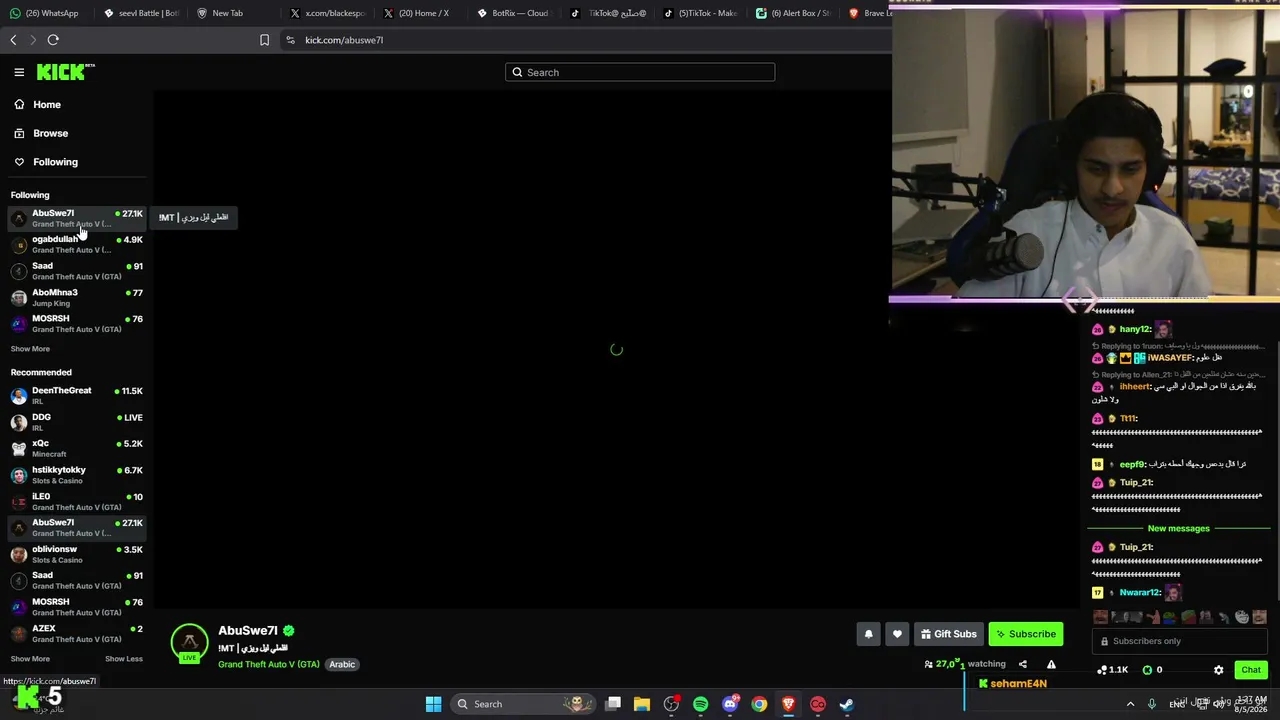Open Browse in the Kick sidebar
The width and height of the screenshot is (1280, 720).
point(50,133)
